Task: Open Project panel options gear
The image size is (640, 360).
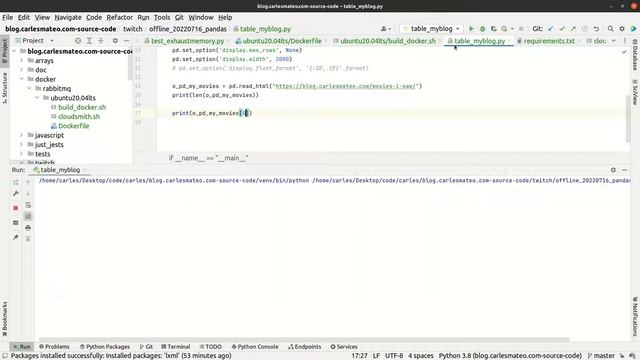Action: [x=115, y=41]
